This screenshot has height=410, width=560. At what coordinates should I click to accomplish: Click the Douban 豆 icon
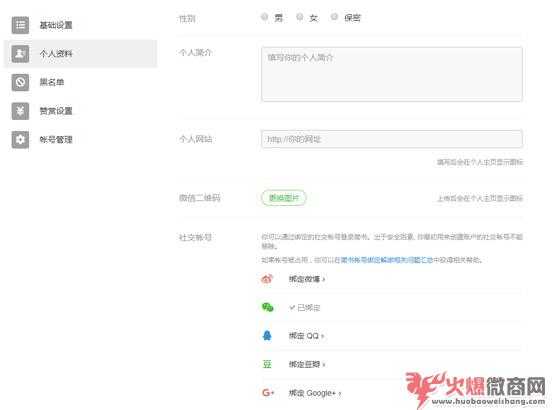tap(267, 364)
